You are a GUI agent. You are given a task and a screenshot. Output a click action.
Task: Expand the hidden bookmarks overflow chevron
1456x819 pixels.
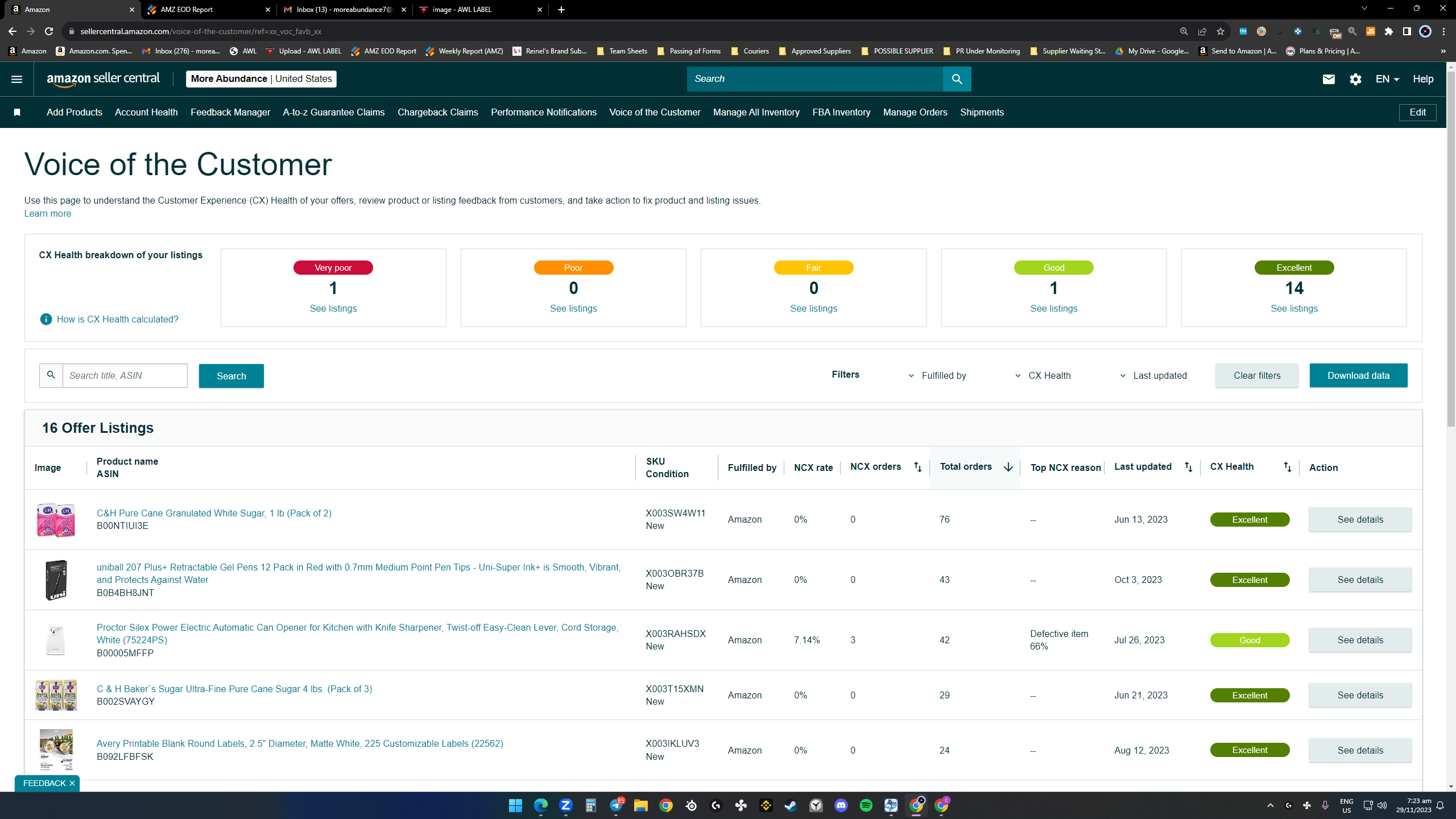[x=1443, y=51]
